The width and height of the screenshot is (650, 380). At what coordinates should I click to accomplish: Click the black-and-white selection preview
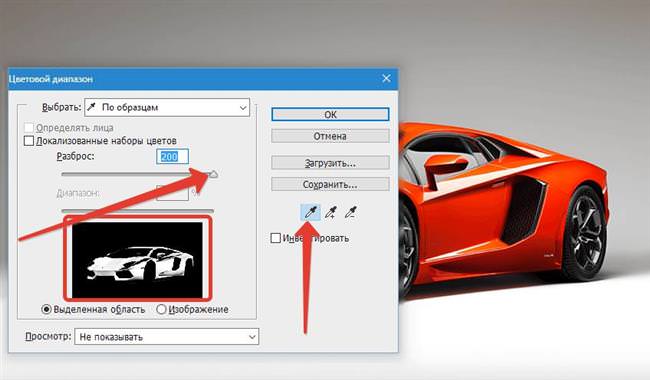138,259
